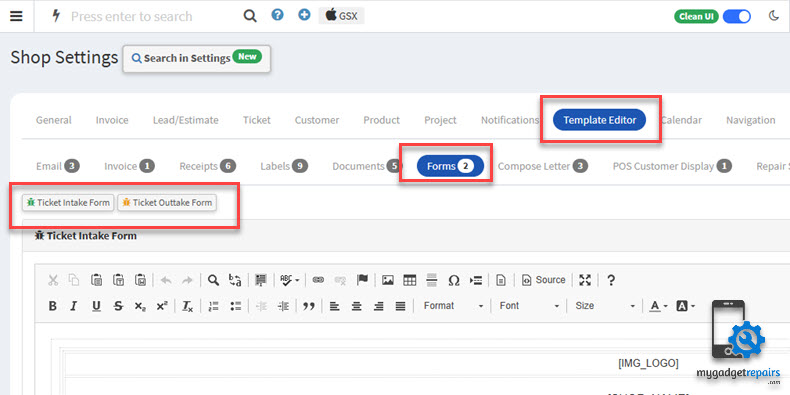Open the Product settings tab
Image resolution: width=790 pixels, height=395 pixels.
[381, 120]
